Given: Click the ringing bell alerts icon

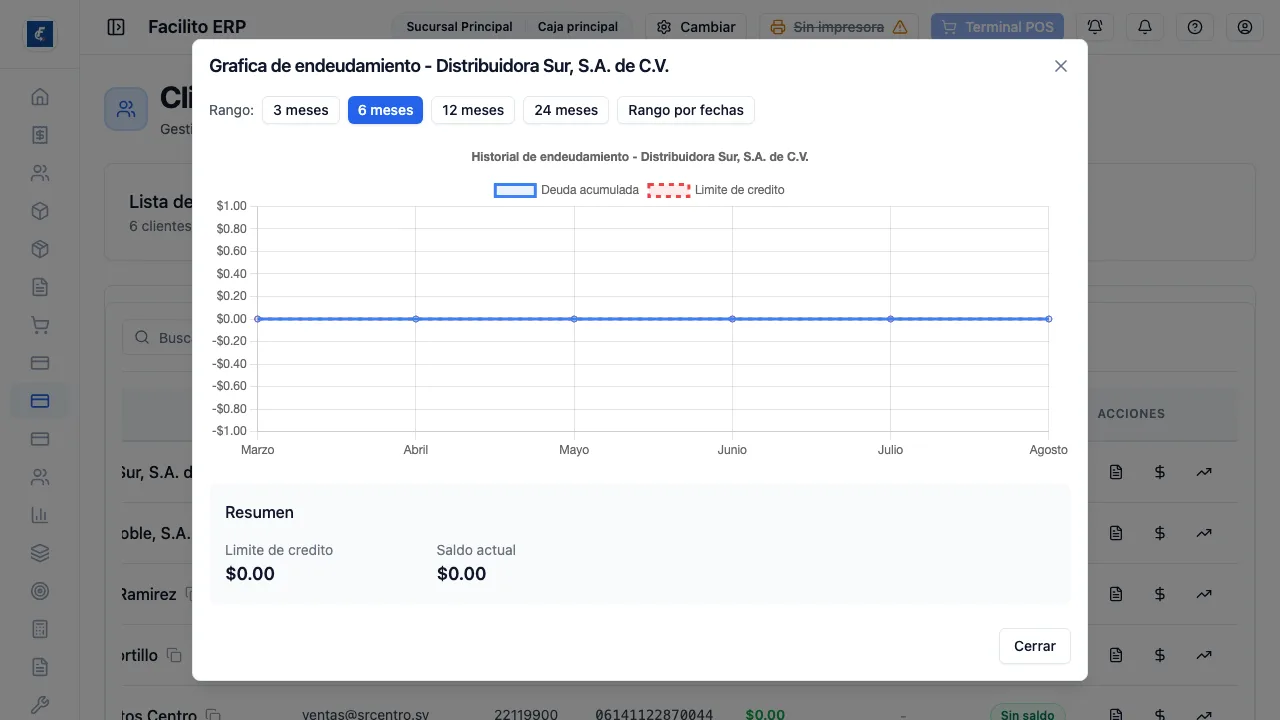Looking at the screenshot, I should (x=1095, y=27).
